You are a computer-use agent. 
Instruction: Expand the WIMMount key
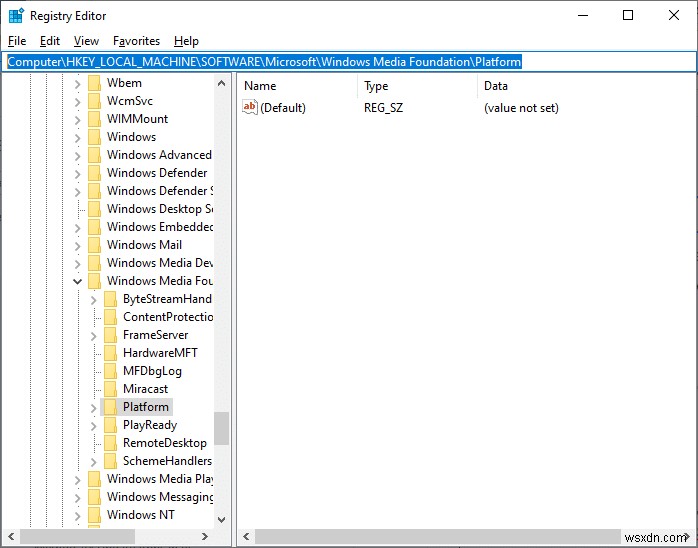(77, 120)
